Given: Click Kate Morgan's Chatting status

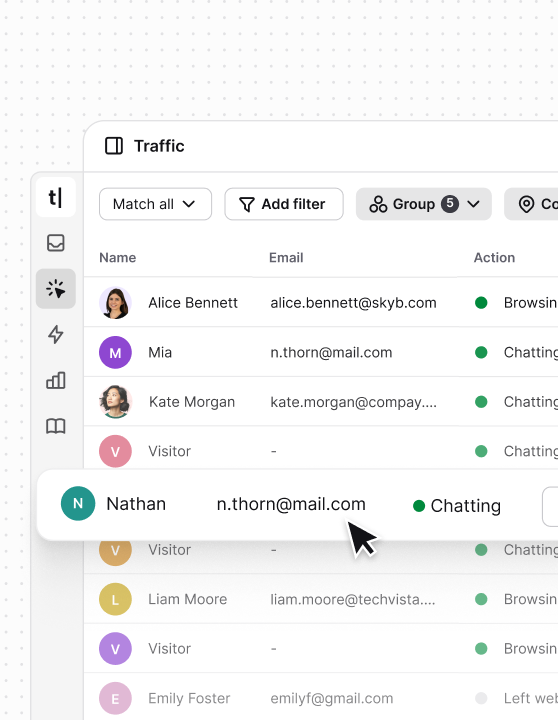Looking at the screenshot, I should (x=516, y=402).
